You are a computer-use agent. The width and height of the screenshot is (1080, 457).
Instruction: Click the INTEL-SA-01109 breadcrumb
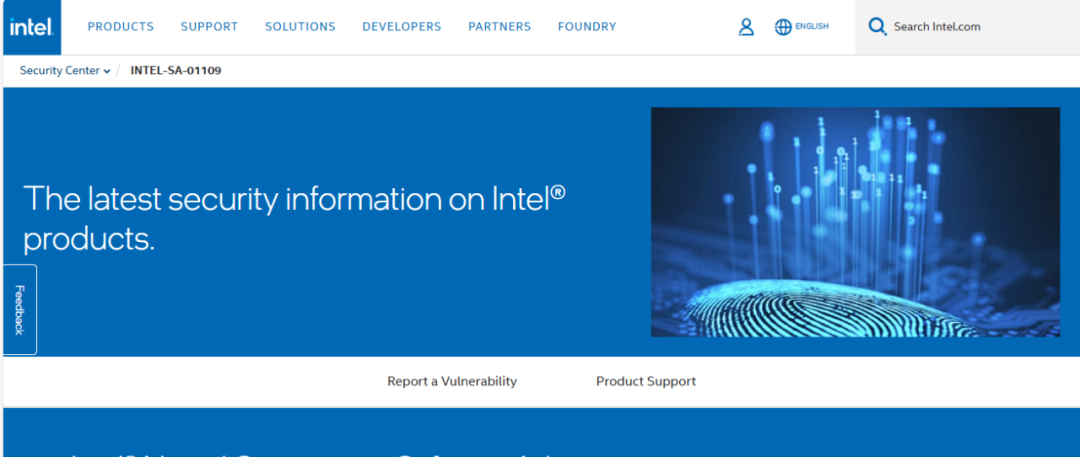176,70
